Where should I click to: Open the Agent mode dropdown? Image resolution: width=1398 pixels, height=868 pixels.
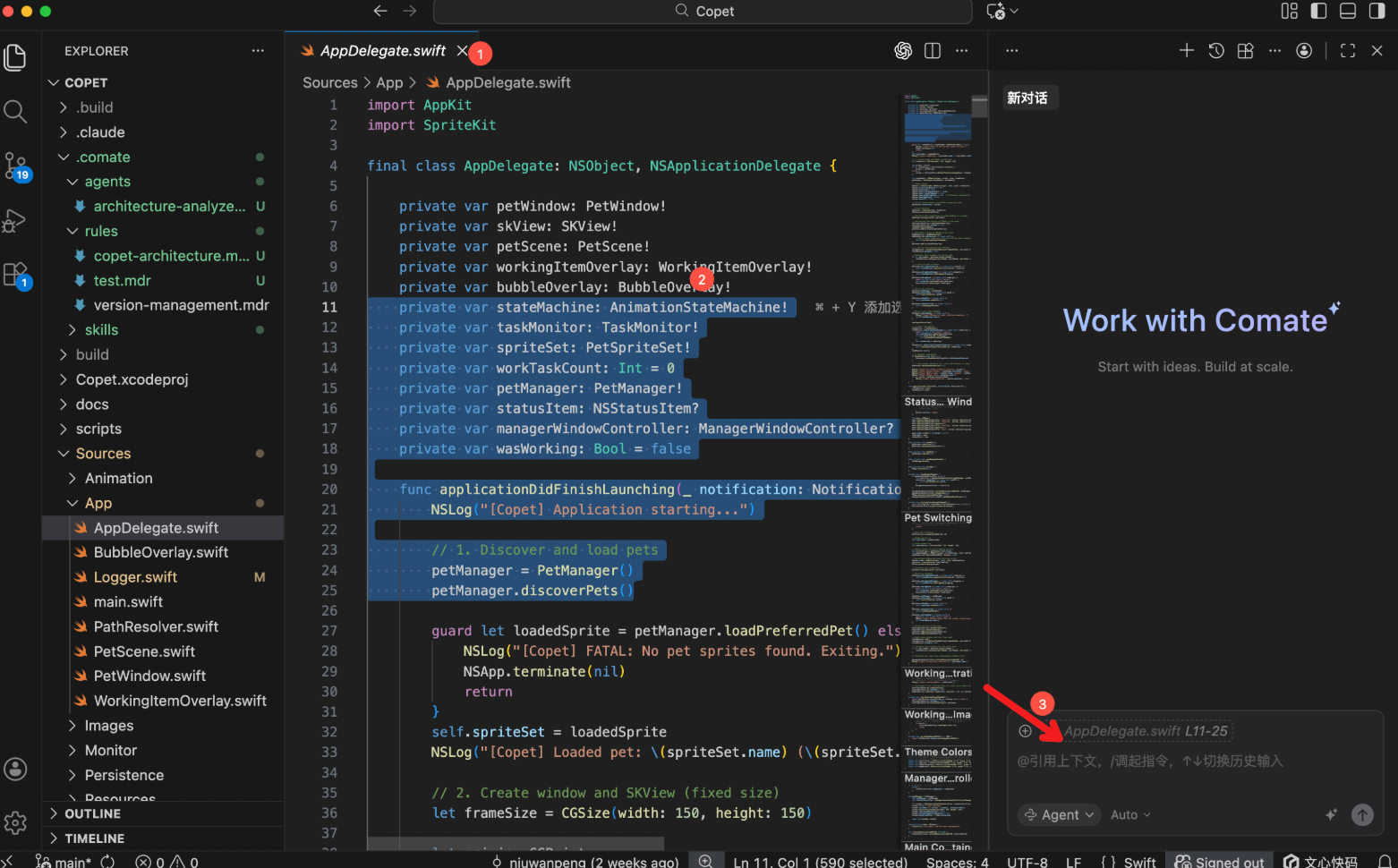click(1060, 814)
